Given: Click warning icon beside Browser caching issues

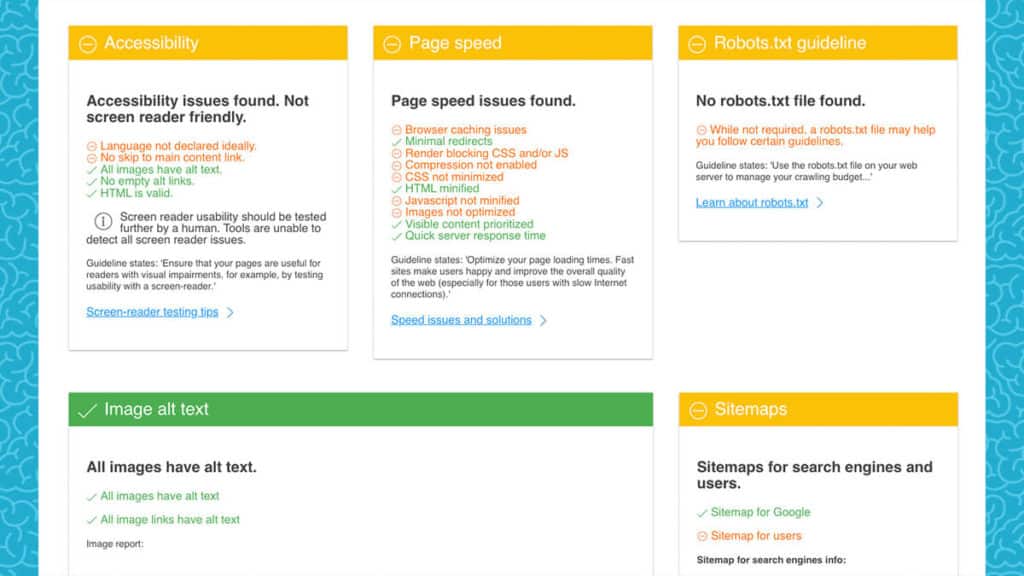Looking at the screenshot, I should pyautogui.click(x=396, y=130).
